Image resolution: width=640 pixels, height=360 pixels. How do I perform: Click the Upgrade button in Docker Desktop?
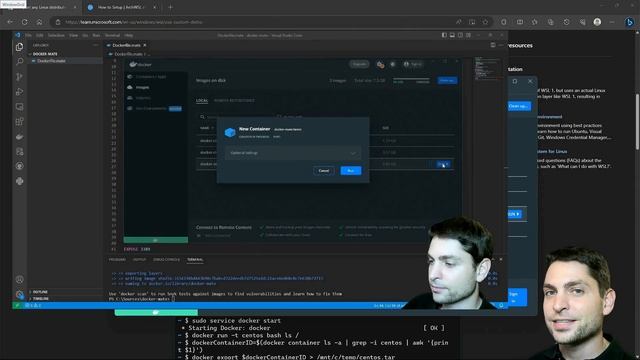click(359, 64)
